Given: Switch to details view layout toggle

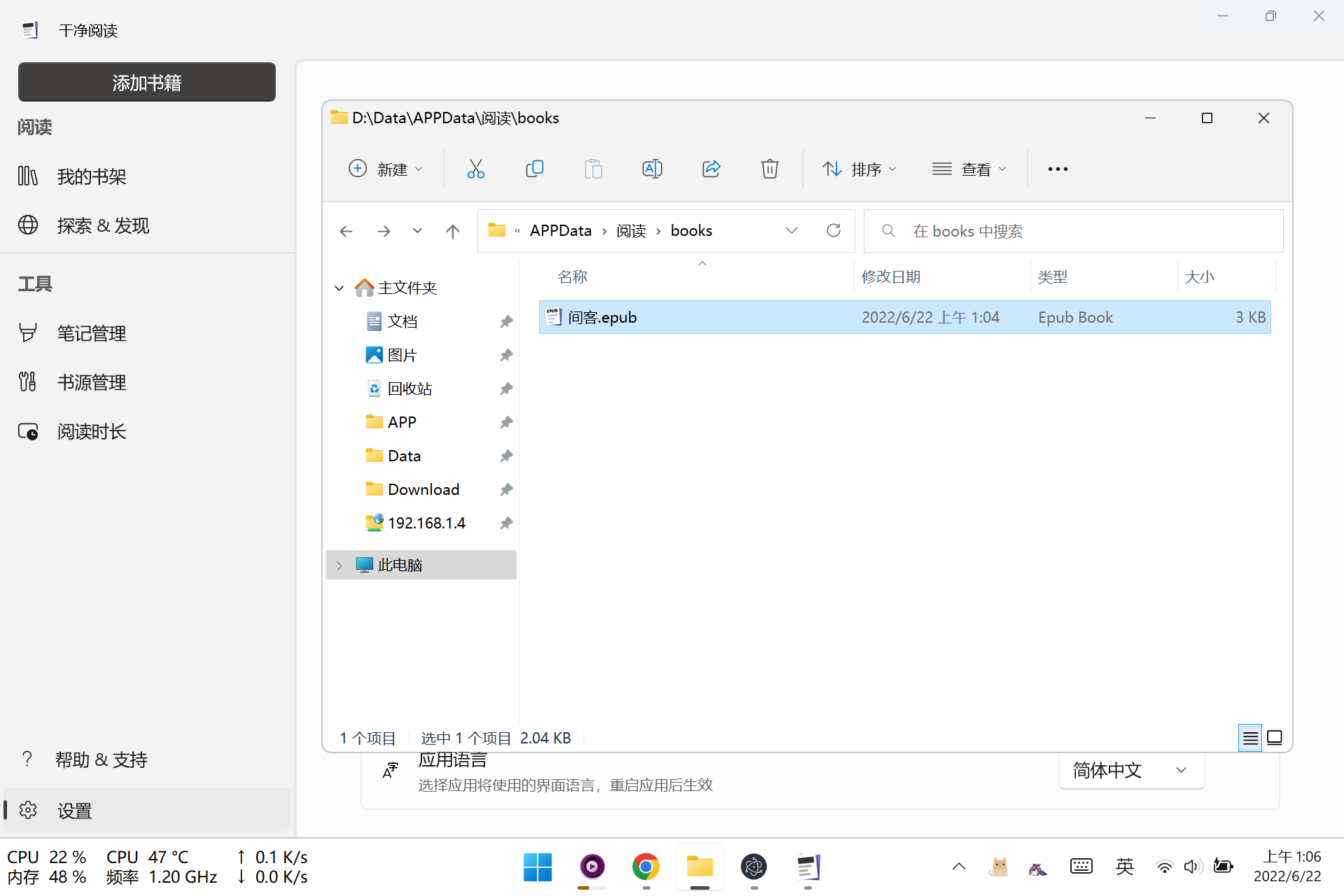Looking at the screenshot, I should click(x=1250, y=738).
